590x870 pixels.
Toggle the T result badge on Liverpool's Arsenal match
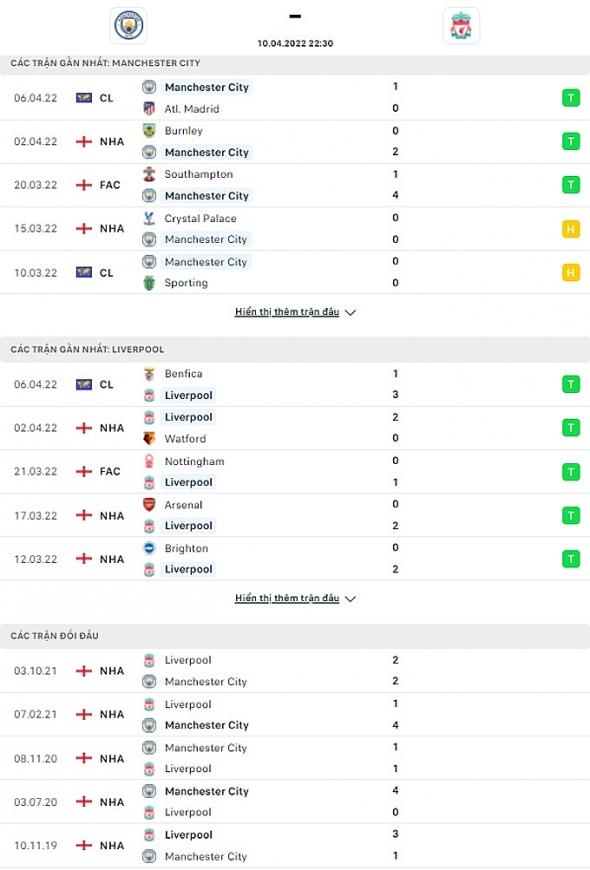pos(571,515)
